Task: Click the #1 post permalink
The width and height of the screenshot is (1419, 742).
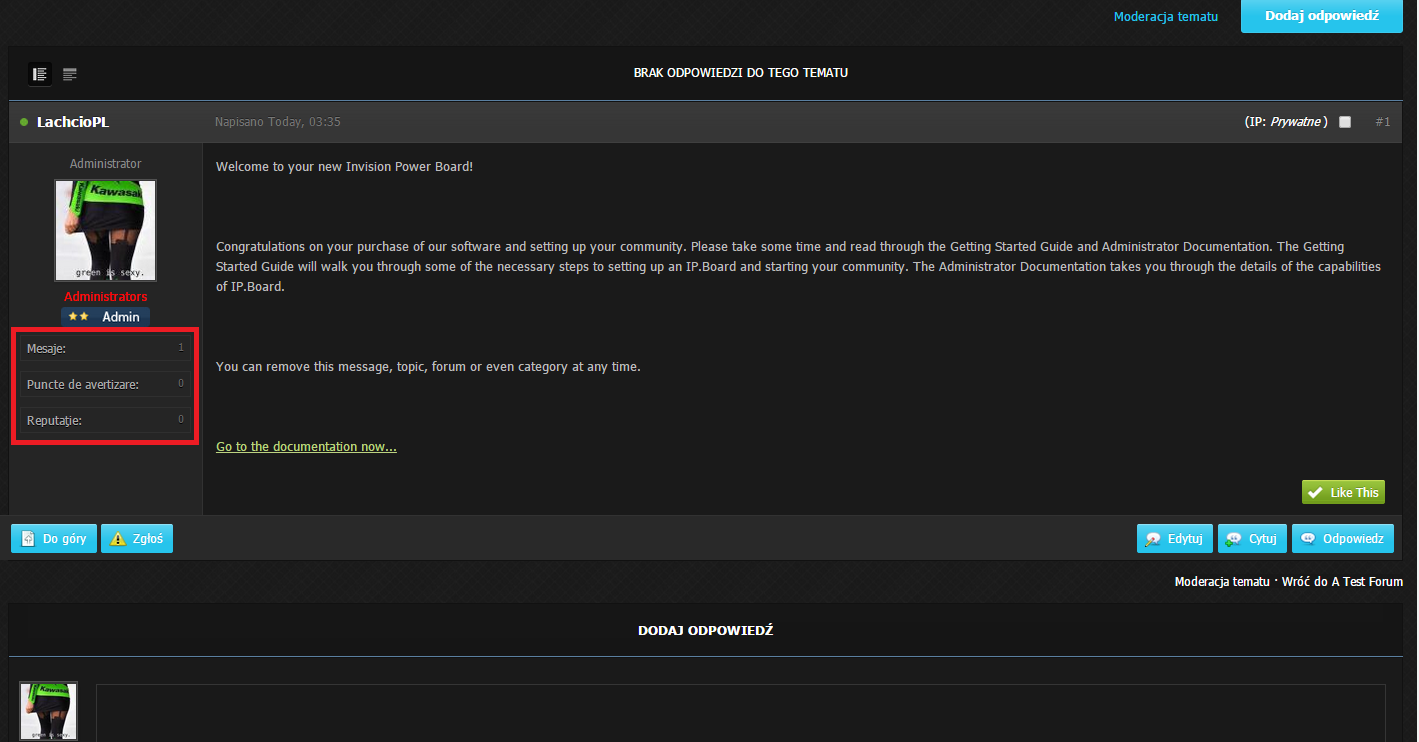Action: (1383, 122)
